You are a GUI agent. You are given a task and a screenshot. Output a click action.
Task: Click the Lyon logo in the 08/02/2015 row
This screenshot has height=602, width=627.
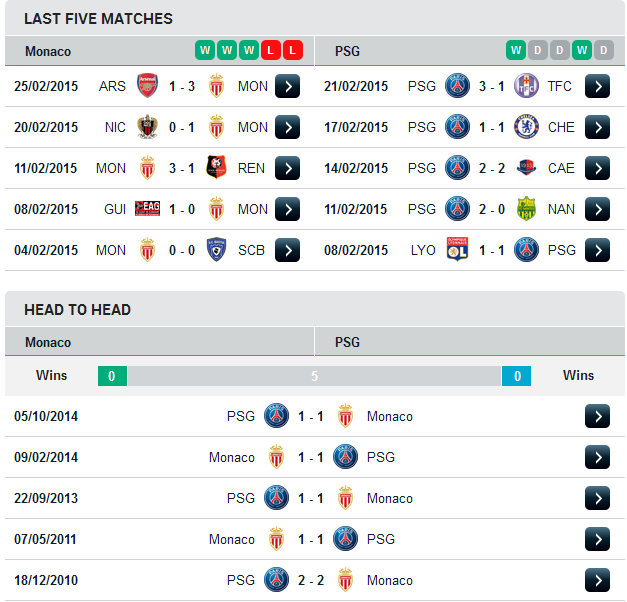click(457, 249)
